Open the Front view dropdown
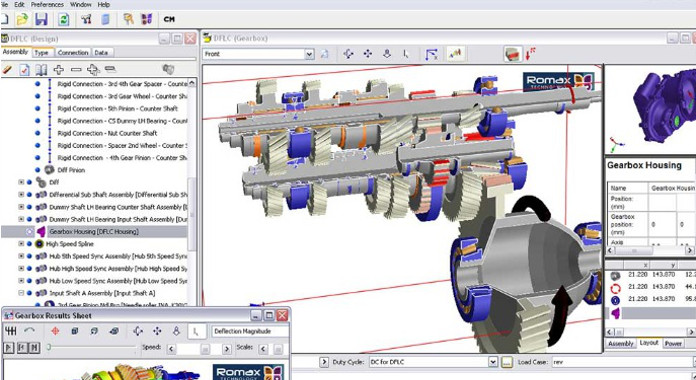The width and height of the screenshot is (696, 380). click(309, 54)
